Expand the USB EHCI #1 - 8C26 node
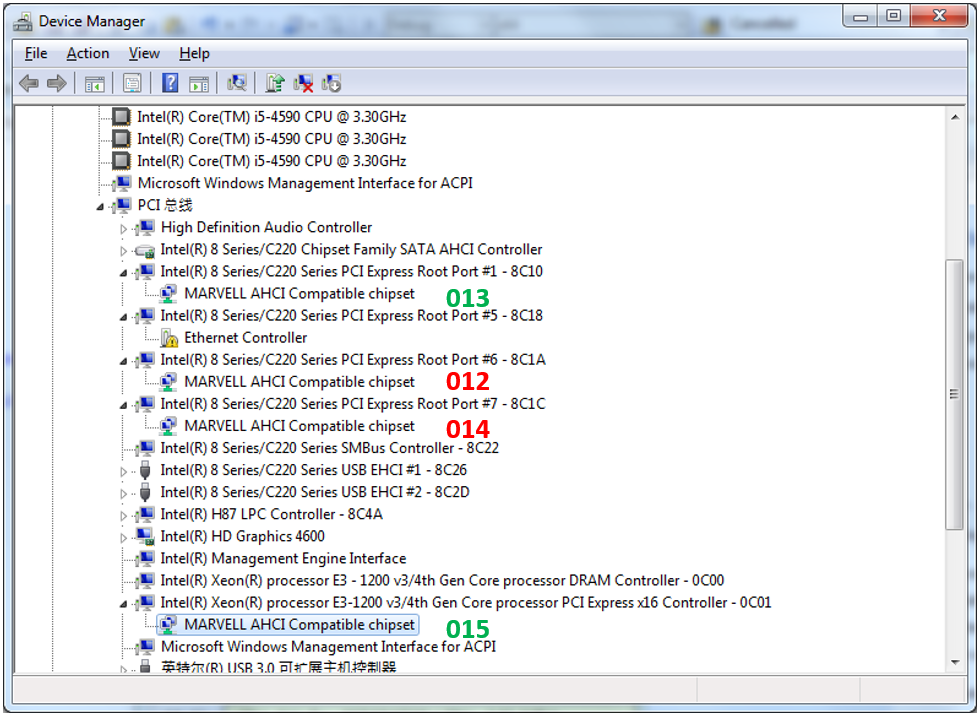The height and width of the screenshot is (716, 980). (123, 472)
